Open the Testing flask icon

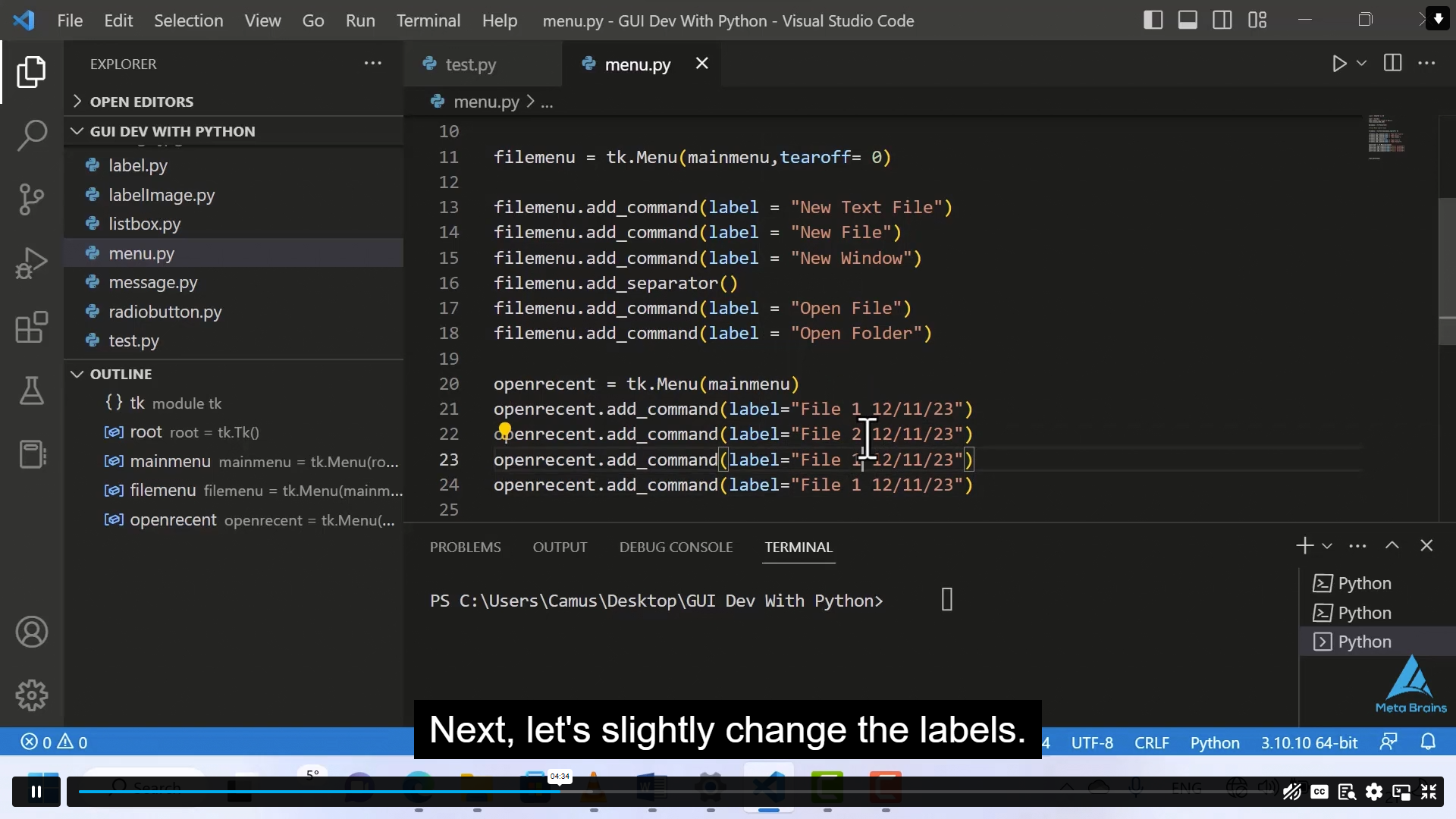coord(31,391)
